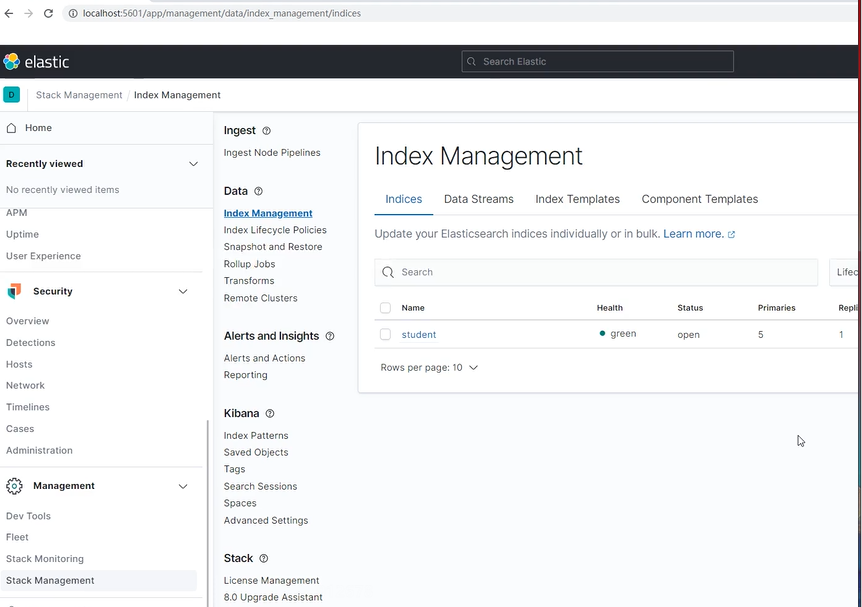
Task: Open Transforms page
Action: pyautogui.click(x=249, y=280)
